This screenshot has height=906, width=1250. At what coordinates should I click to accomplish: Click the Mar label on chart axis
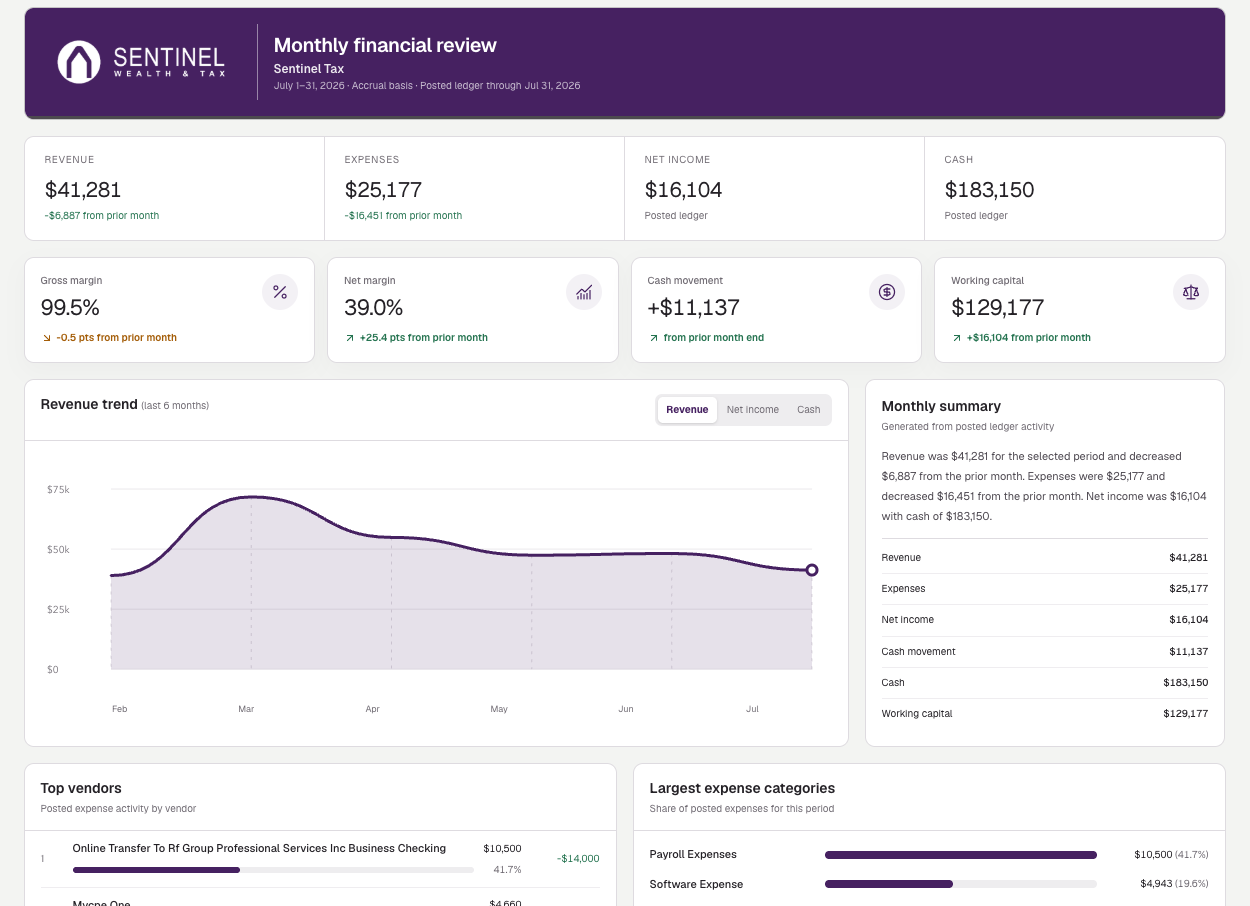coord(246,709)
